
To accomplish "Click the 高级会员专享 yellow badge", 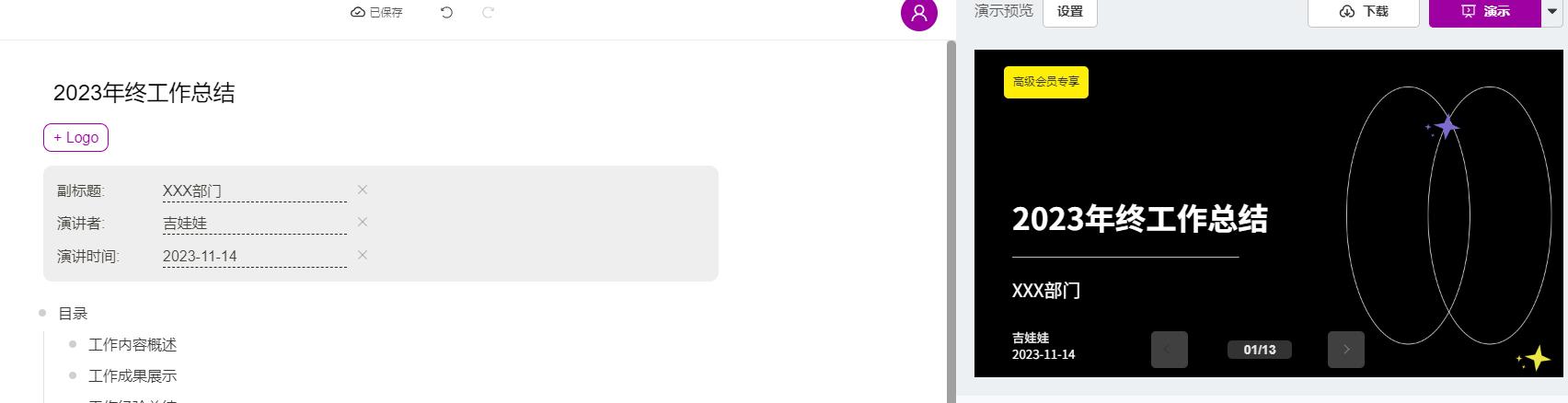I will (1046, 82).
